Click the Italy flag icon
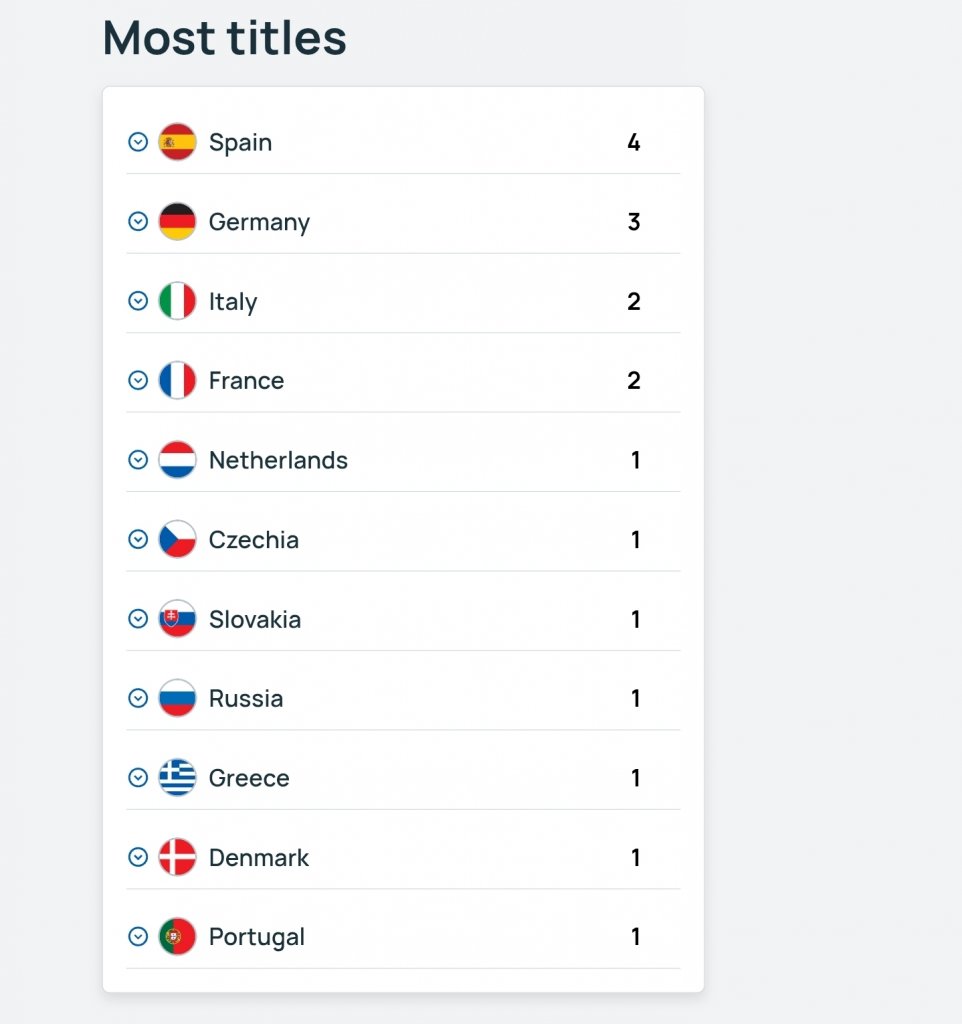The width and height of the screenshot is (962, 1024). coord(177,301)
